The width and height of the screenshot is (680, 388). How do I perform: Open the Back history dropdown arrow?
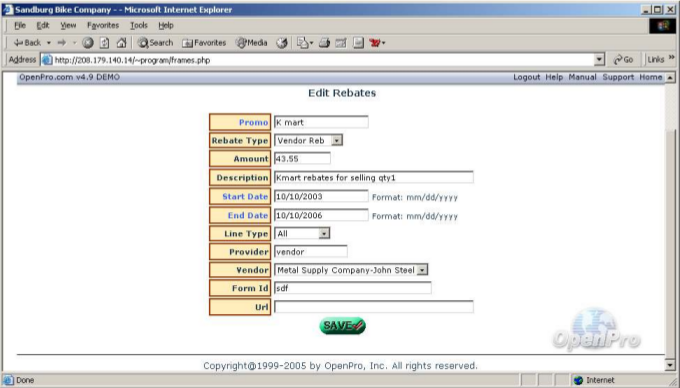pos(49,43)
